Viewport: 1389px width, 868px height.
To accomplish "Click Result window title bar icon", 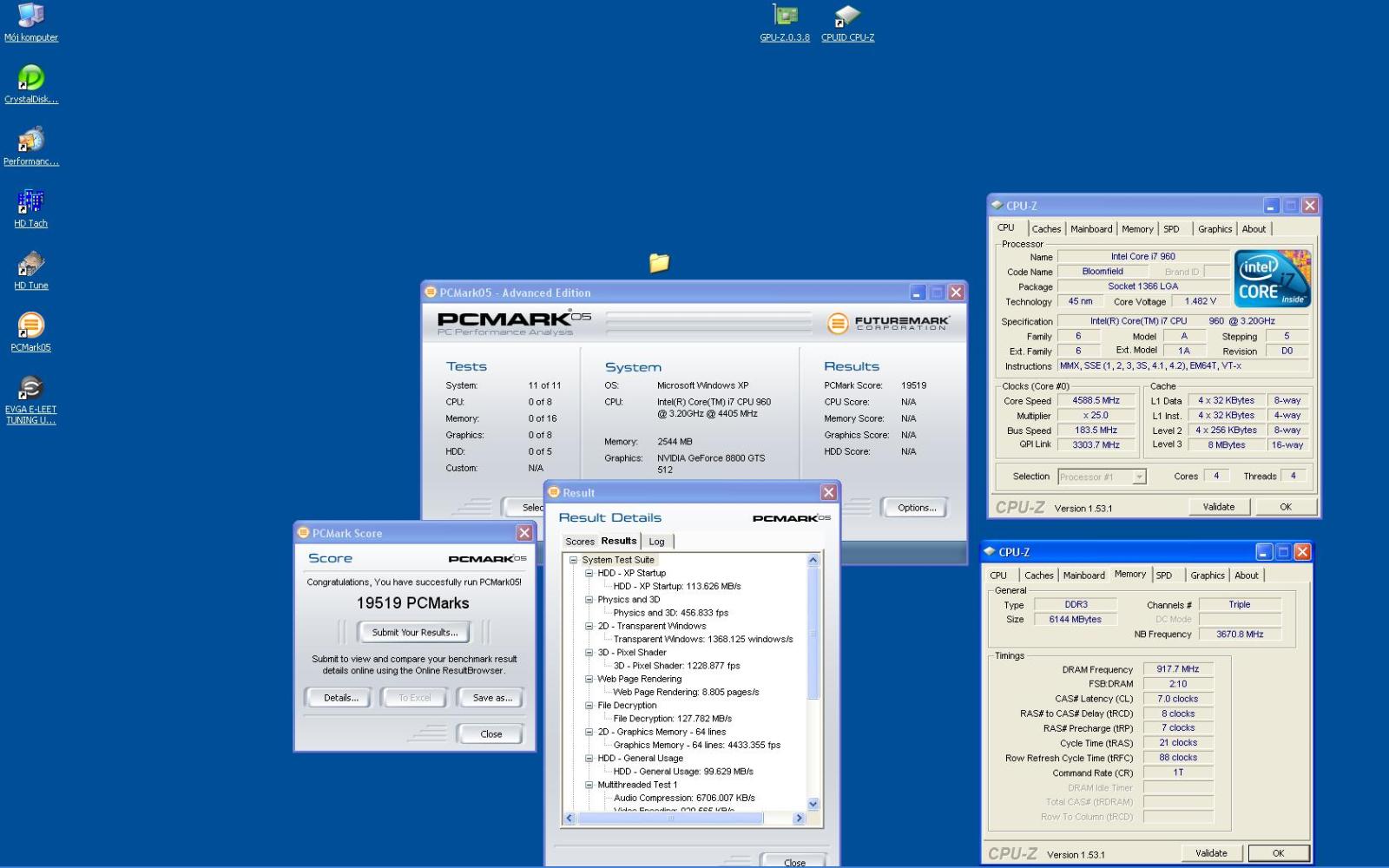I will pos(553,492).
